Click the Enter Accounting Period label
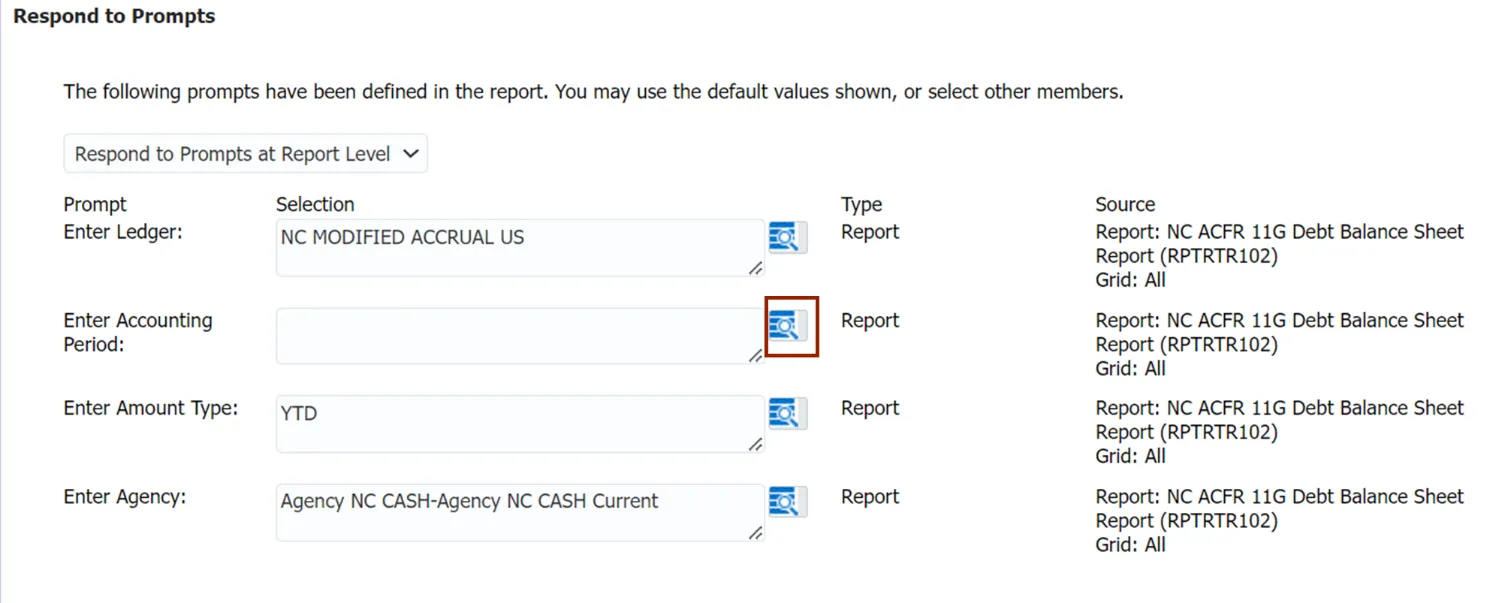The width and height of the screenshot is (1502, 603). point(137,332)
